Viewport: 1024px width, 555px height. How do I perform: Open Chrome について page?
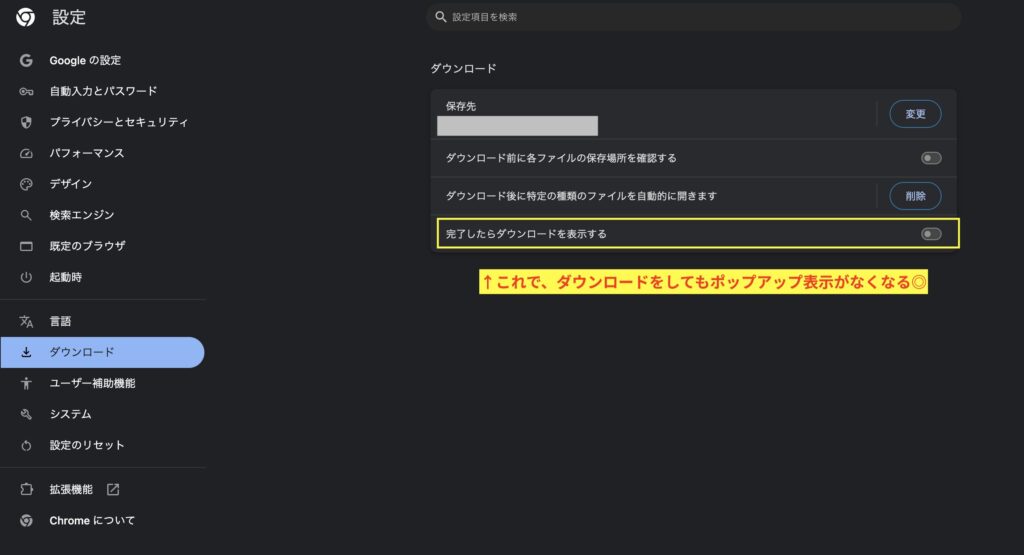coord(92,521)
